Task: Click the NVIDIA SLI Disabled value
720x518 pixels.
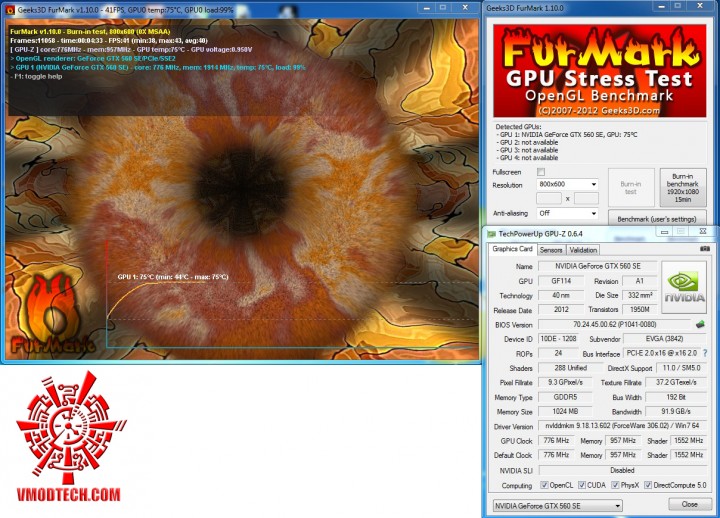Action: [622, 470]
